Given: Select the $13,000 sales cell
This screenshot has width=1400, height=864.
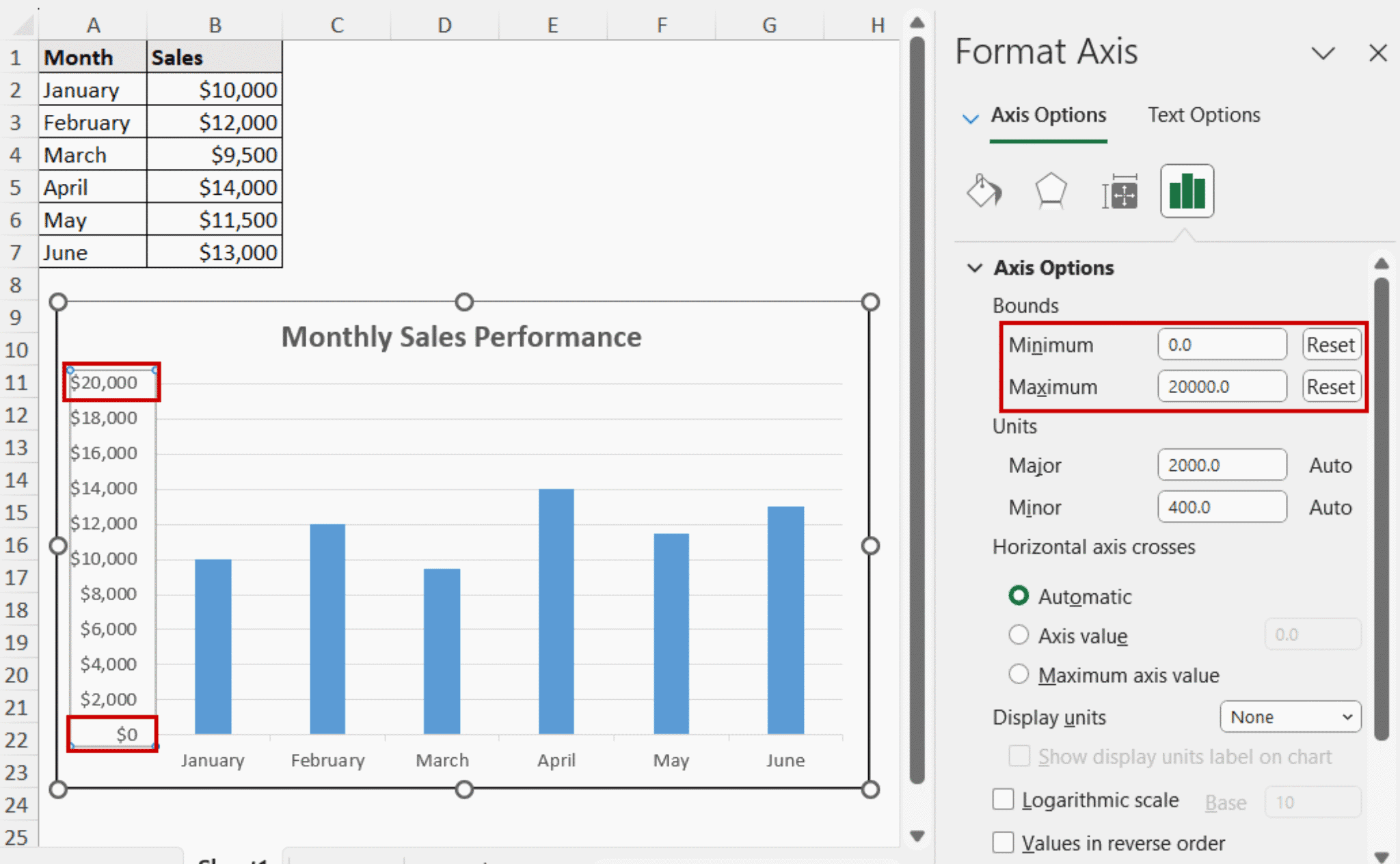Looking at the screenshot, I should click(x=214, y=252).
